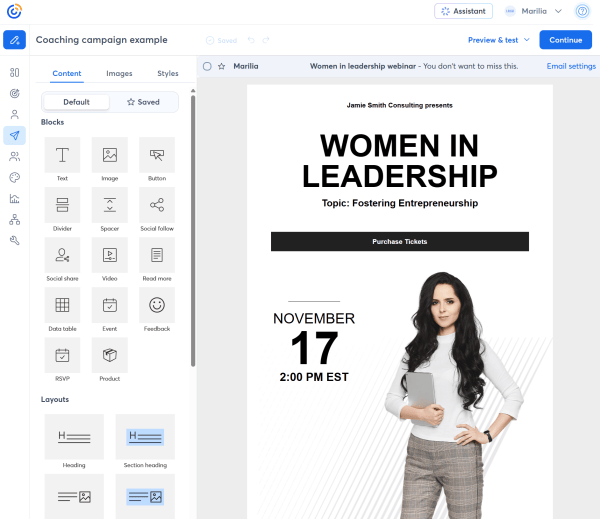Viewport: 600px width, 519px height.
Task: Select the Social follow block
Action: (157, 205)
